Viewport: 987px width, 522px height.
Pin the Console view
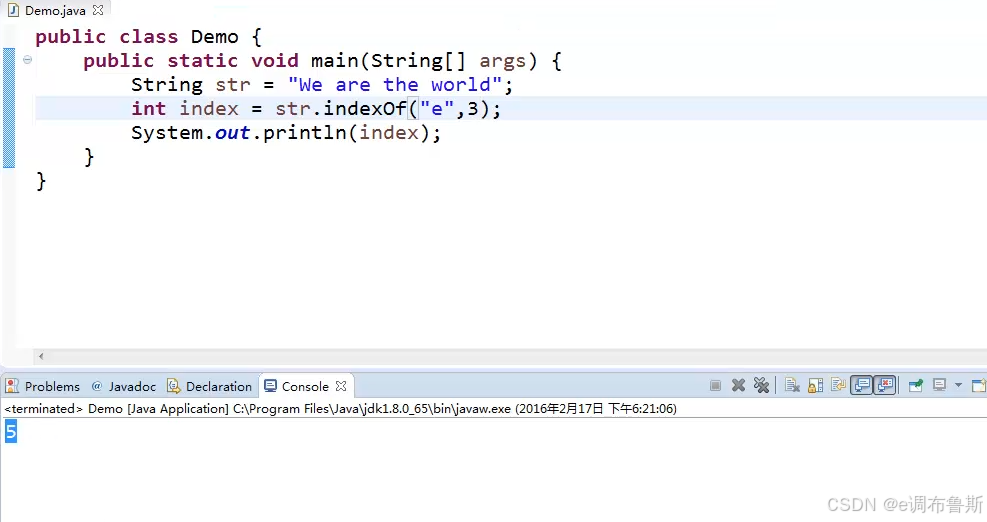coord(916,385)
